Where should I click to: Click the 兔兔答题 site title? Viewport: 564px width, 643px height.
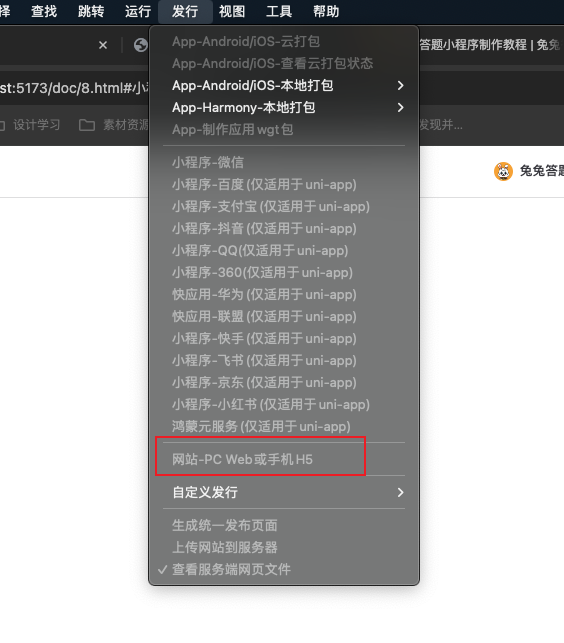click(541, 171)
